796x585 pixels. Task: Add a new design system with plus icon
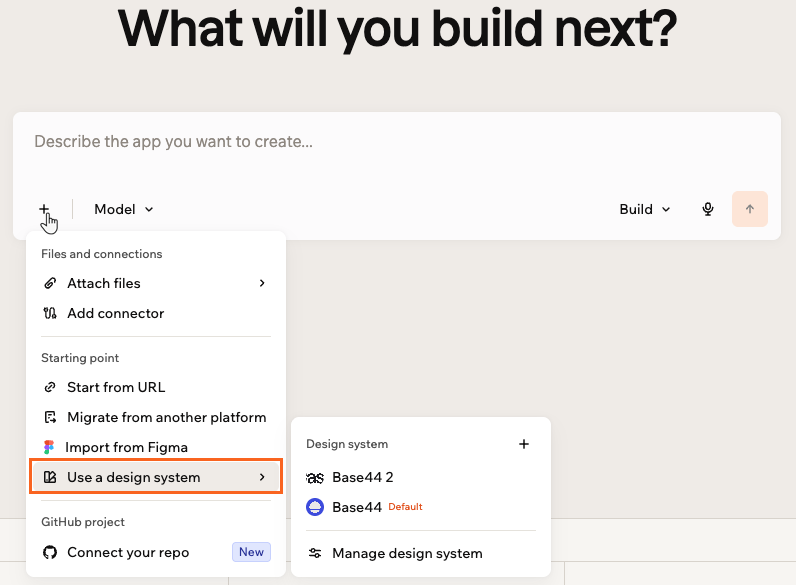click(524, 444)
